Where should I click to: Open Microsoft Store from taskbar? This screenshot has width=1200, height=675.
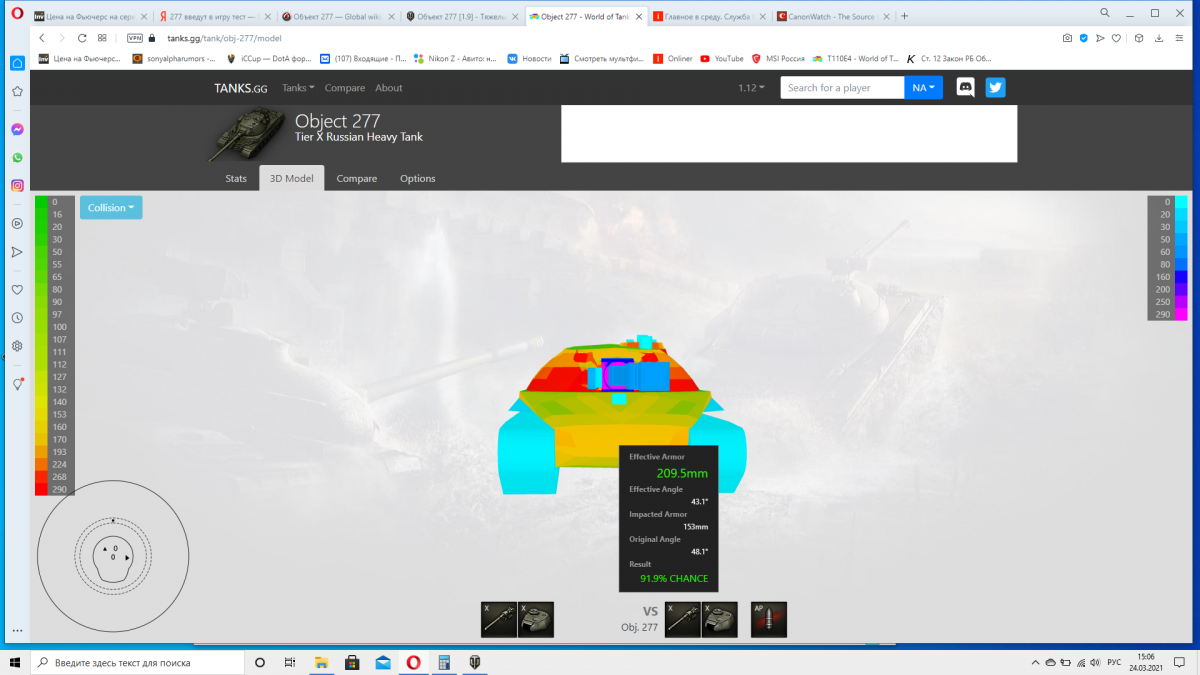click(352, 662)
